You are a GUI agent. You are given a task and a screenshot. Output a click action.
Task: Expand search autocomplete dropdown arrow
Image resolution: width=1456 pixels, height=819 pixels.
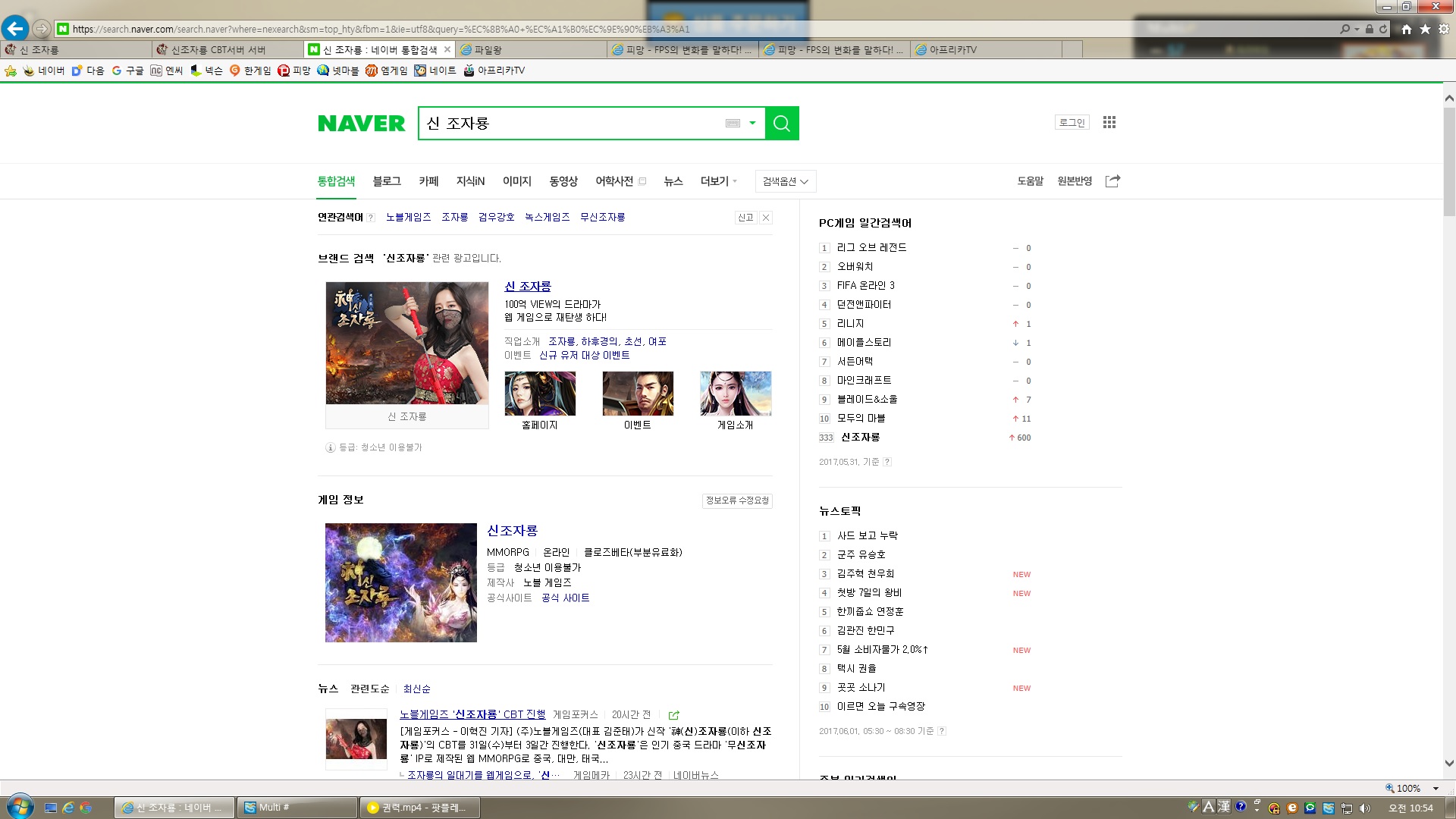coord(752,123)
